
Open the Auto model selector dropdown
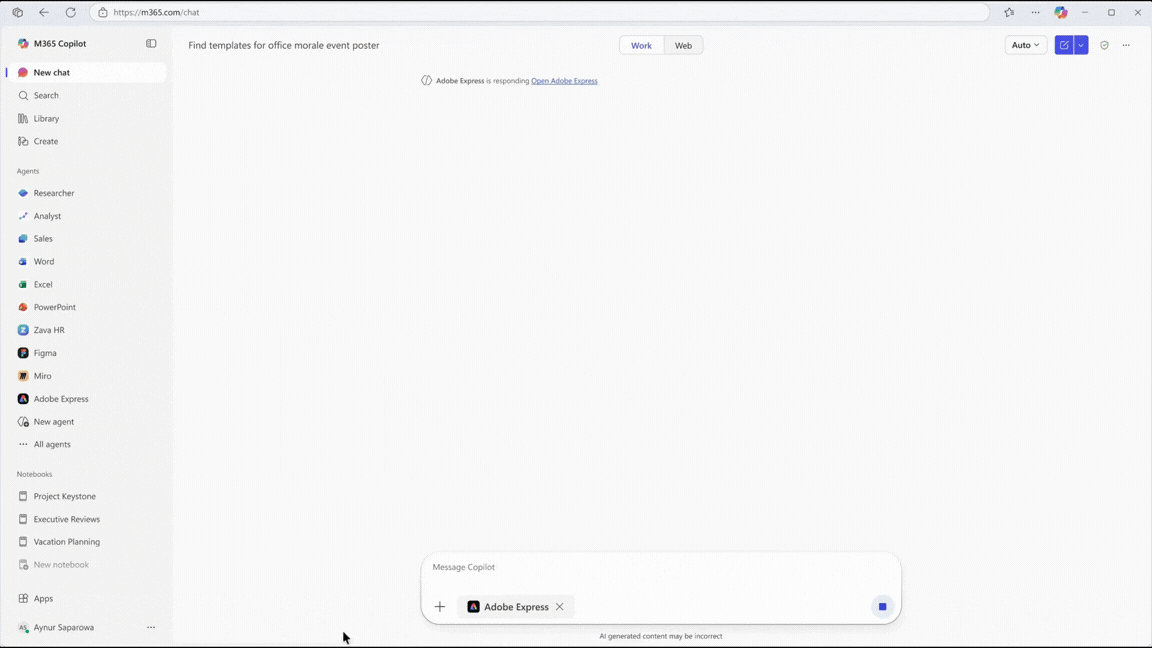[x=1024, y=45]
